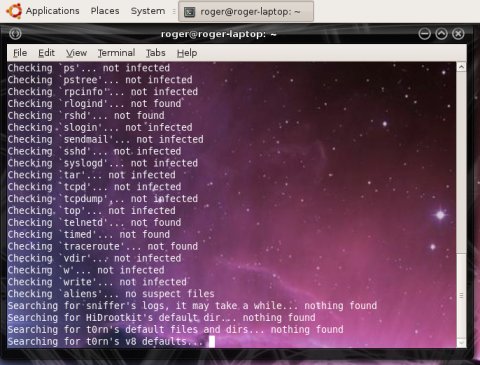The height and width of the screenshot is (365, 480).
Task: Select the roger@roger-laptop taskbar window button
Action: pos(246,12)
